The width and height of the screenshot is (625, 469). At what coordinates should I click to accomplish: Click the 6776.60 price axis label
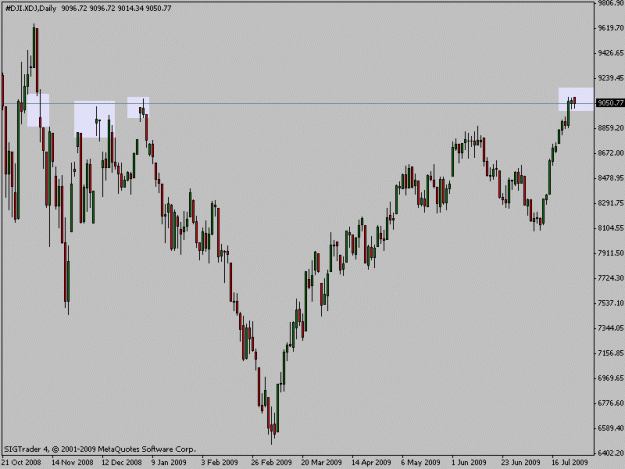click(610, 403)
